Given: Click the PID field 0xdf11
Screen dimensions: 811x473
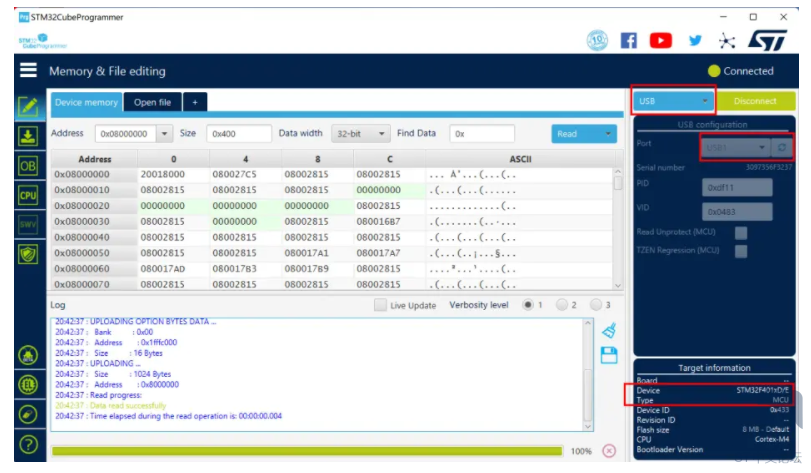Looking at the screenshot, I should click(737, 188).
